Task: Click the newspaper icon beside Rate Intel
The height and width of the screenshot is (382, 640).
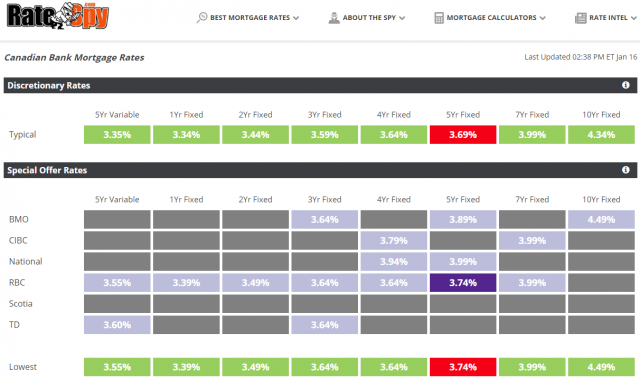Action: (x=581, y=18)
